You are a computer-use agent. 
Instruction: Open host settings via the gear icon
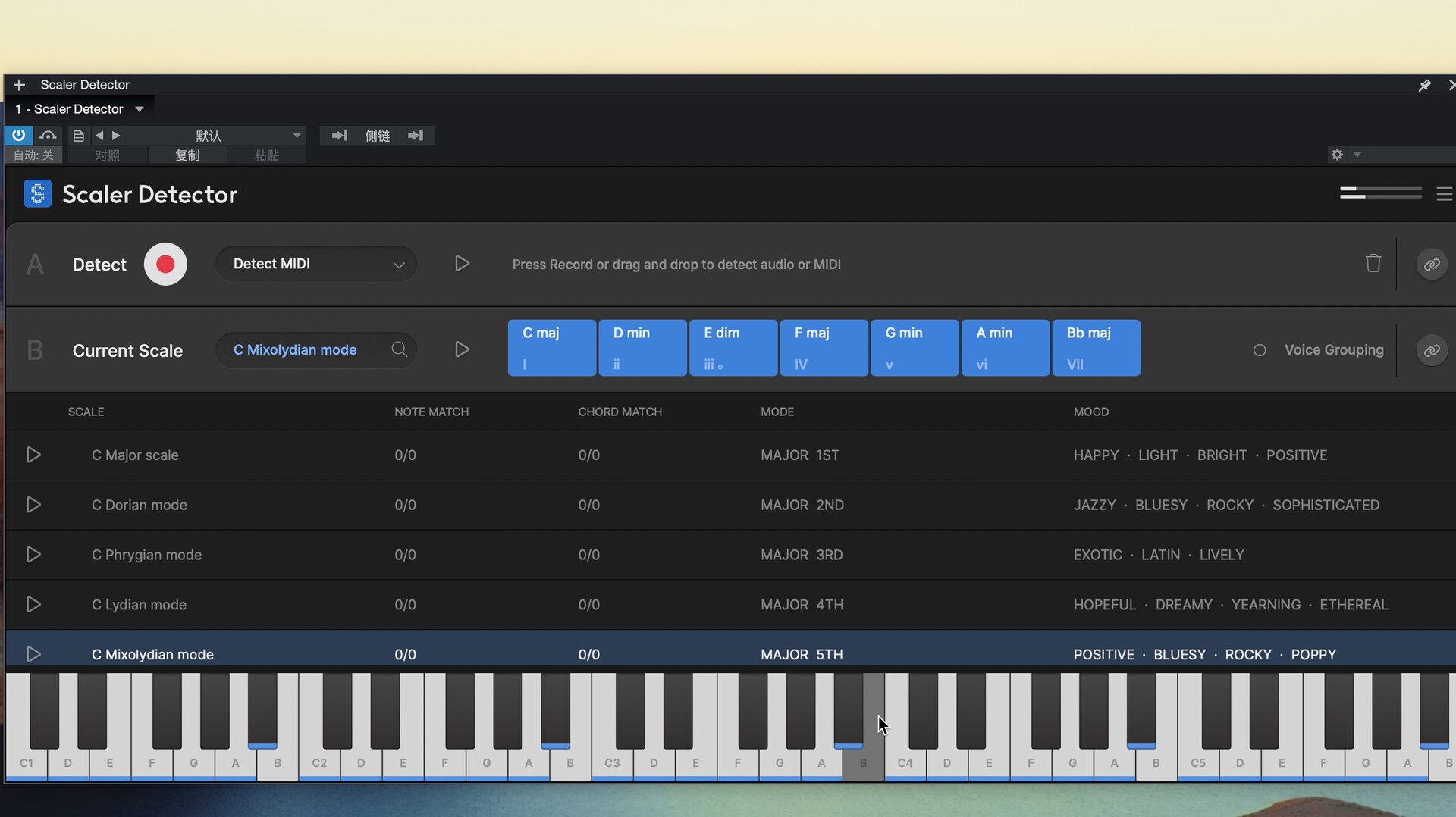click(x=1337, y=154)
